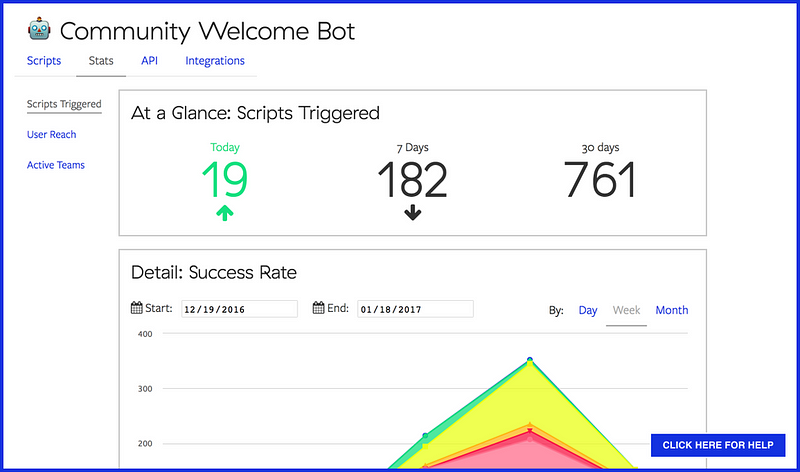
Task: Click the End date calendar icon
Action: tap(318, 308)
